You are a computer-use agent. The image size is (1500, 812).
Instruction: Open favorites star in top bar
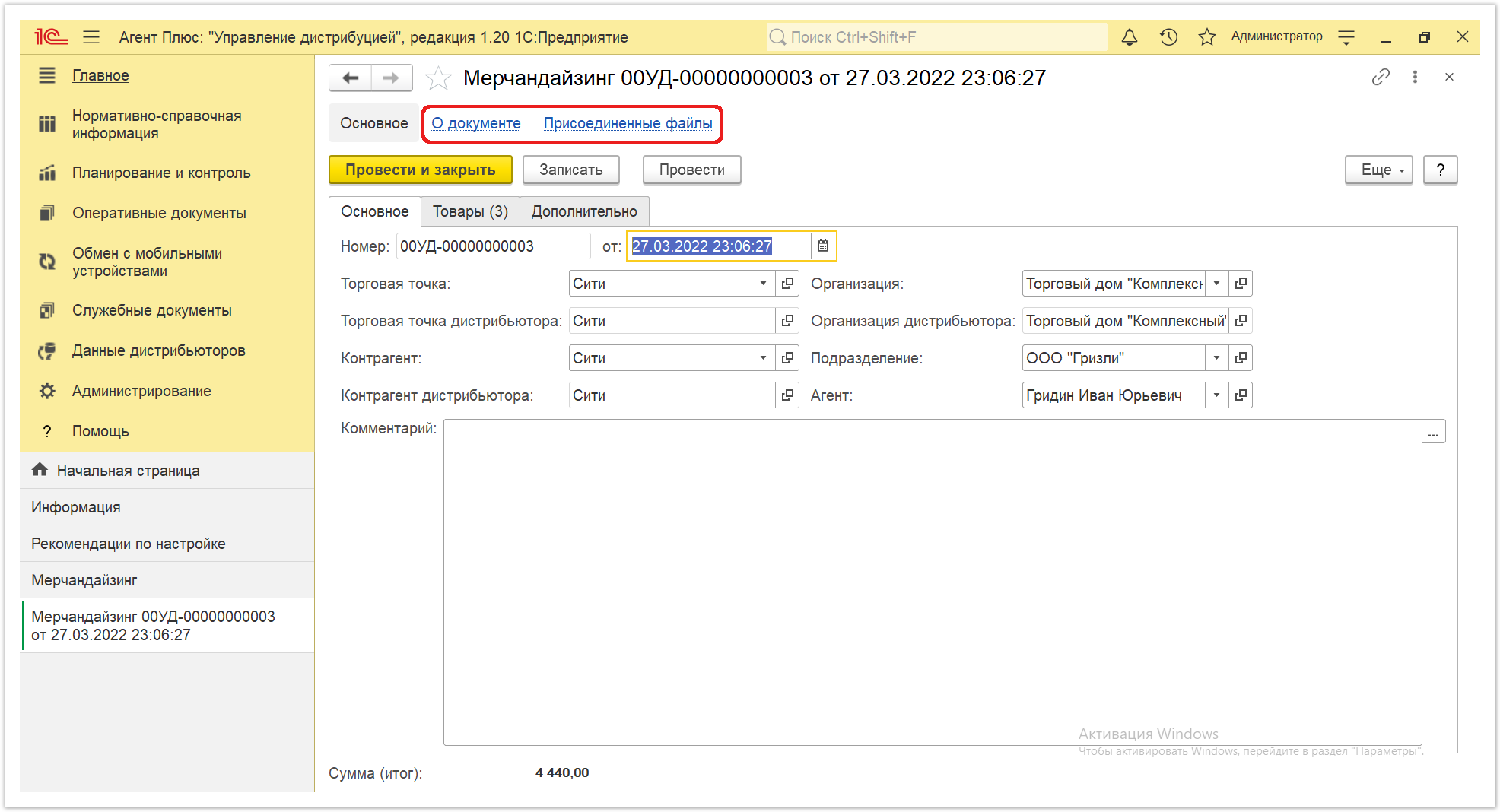click(x=1207, y=36)
